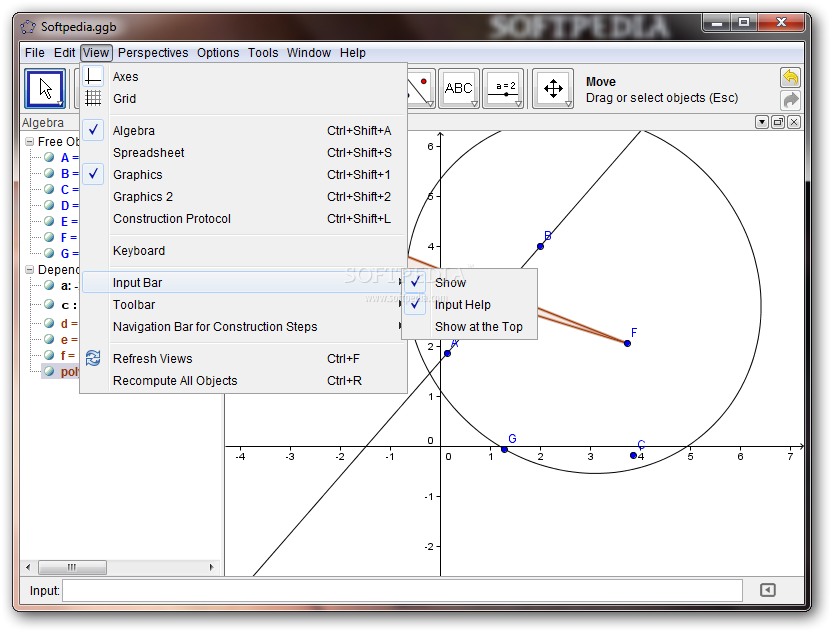Click Recompute All Objects

pyautogui.click(x=244, y=380)
